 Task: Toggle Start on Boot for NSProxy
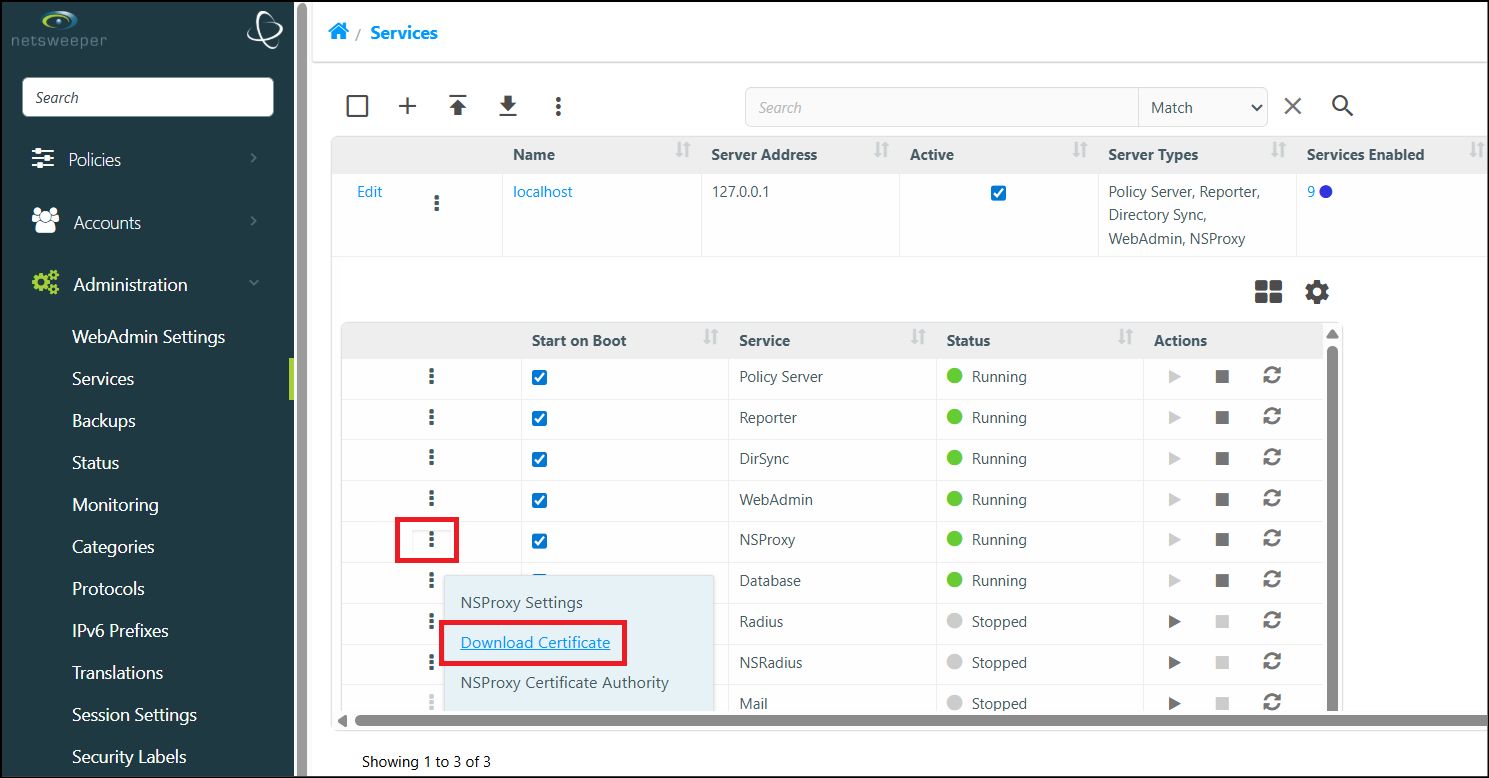[x=539, y=541]
